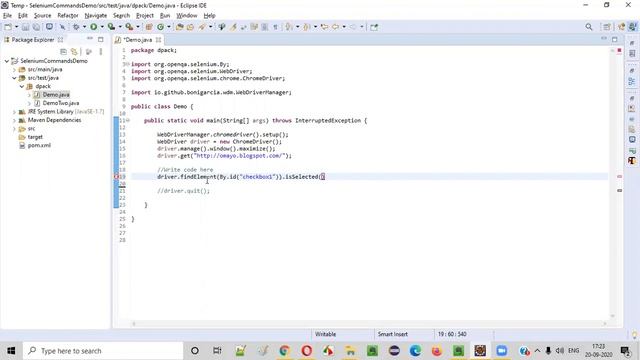Select the Demo.java editor tab

[x=138, y=40]
